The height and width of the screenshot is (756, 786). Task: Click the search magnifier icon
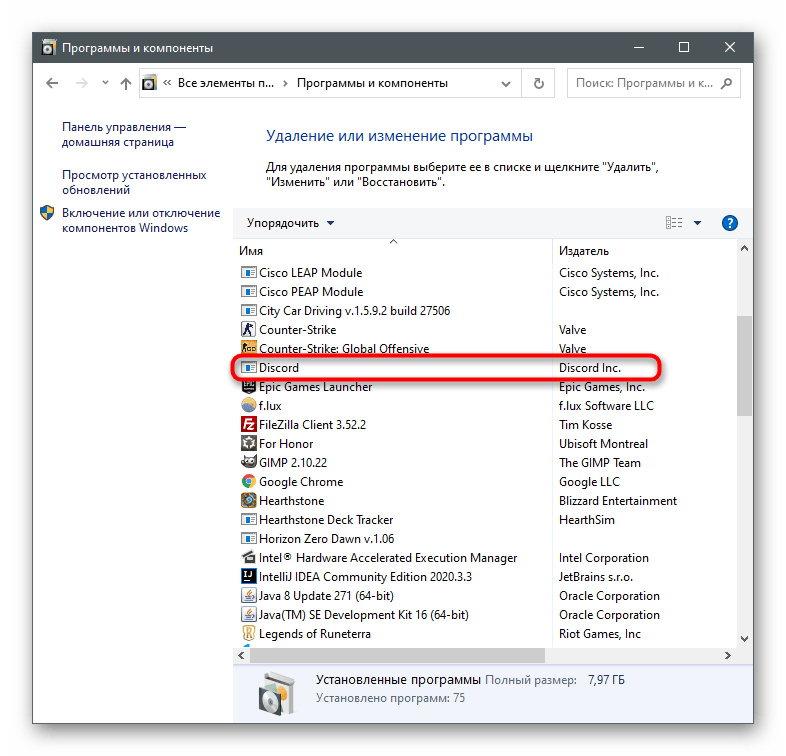click(x=726, y=83)
